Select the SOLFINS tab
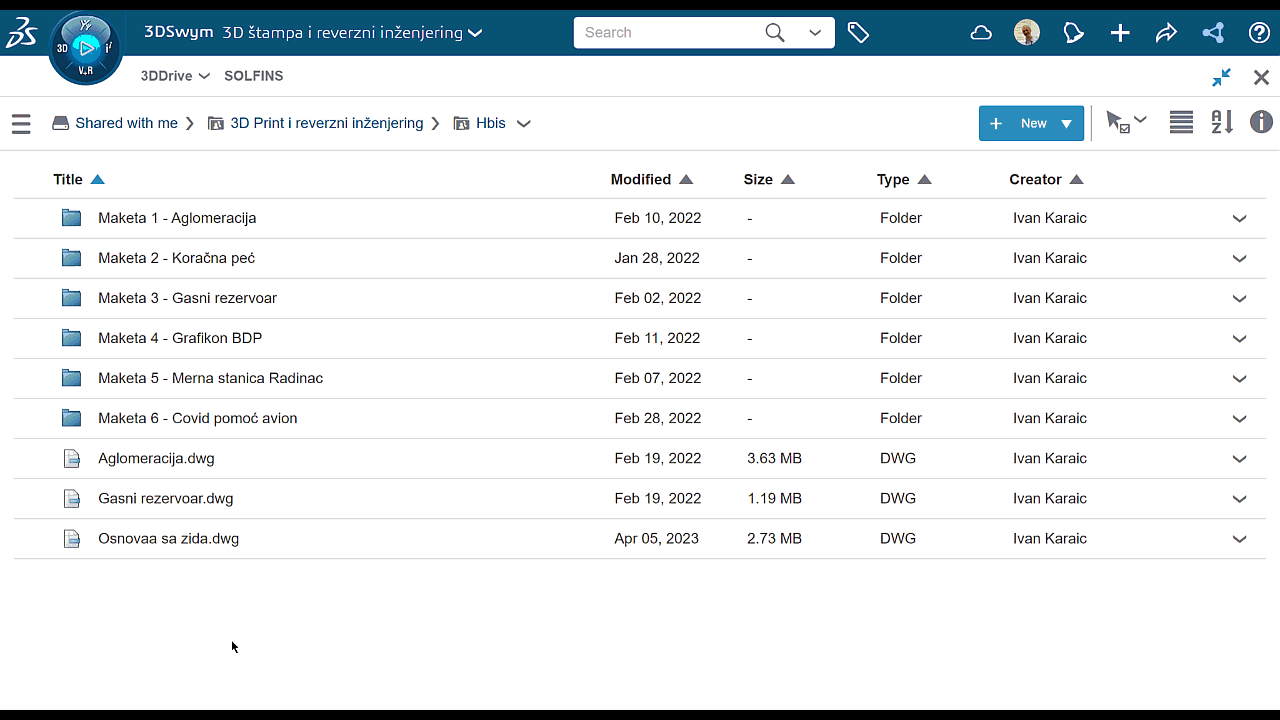 253,76
